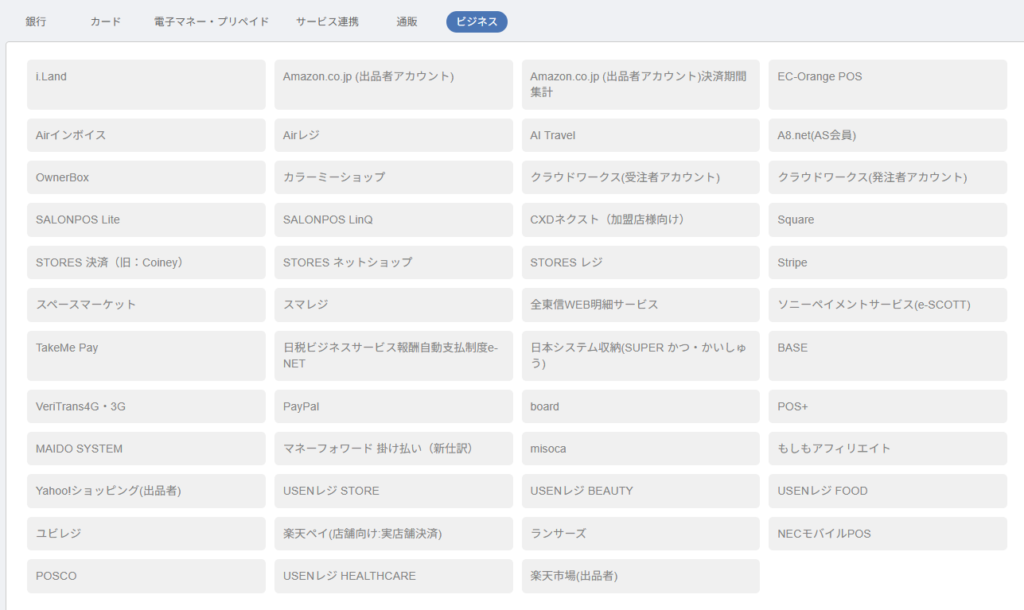Select SALONPOS LinQ

click(x=393, y=219)
